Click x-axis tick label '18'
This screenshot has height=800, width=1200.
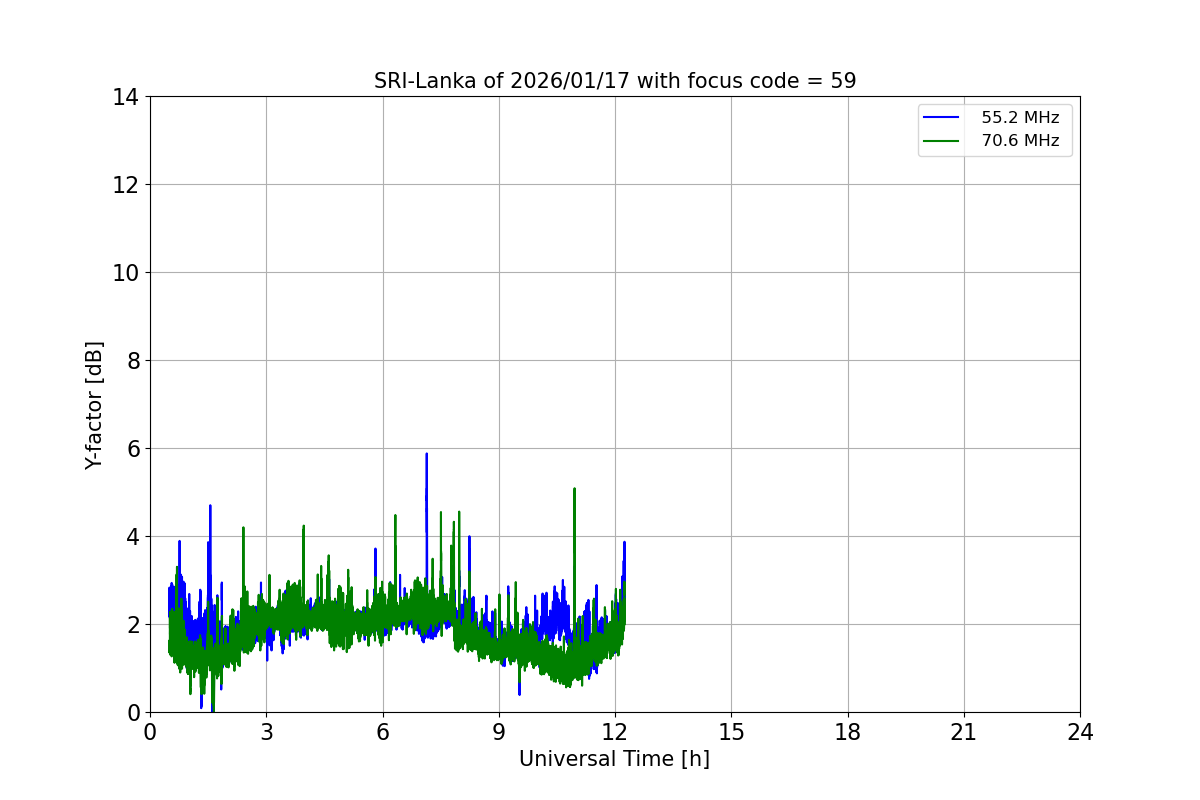(x=848, y=732)
